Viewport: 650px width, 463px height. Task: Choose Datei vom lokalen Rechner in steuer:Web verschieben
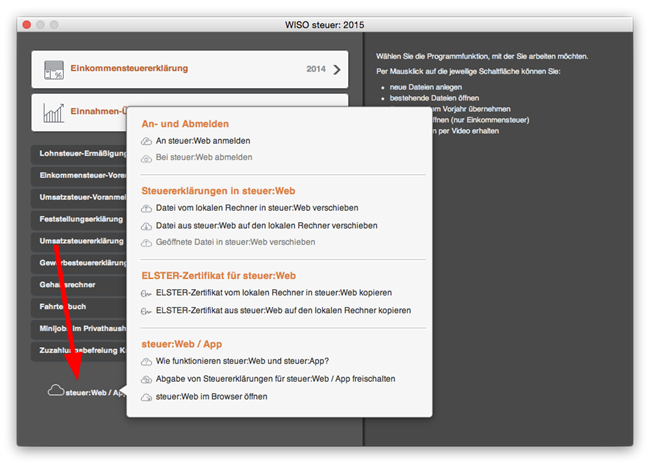tap(257, 208)
